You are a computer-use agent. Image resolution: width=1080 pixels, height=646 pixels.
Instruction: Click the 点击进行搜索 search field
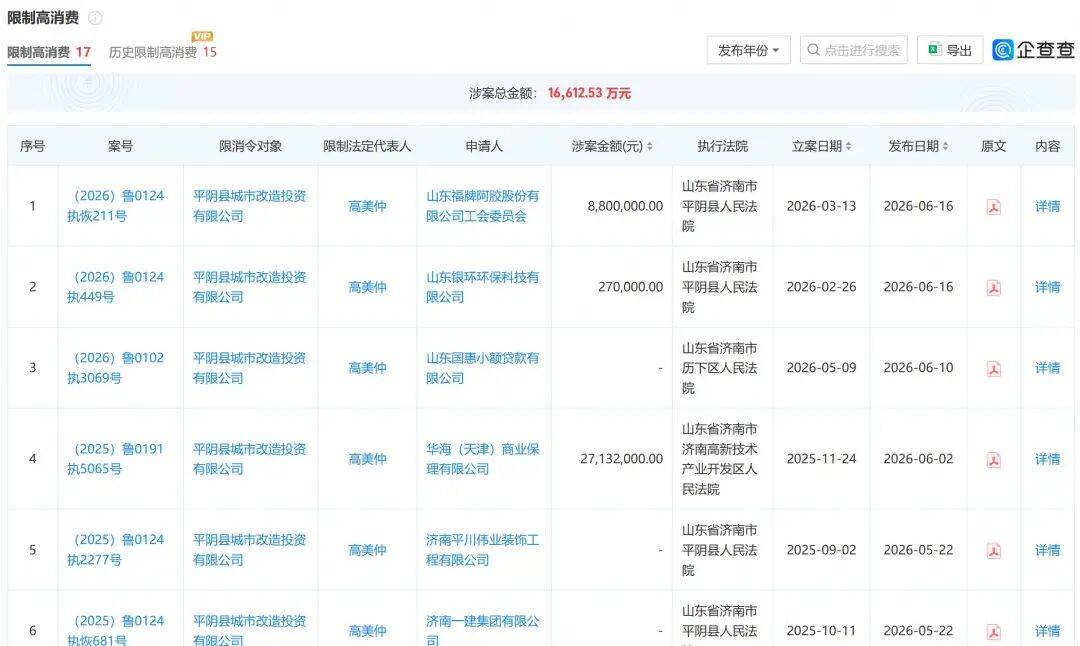[x=853, y=50]
